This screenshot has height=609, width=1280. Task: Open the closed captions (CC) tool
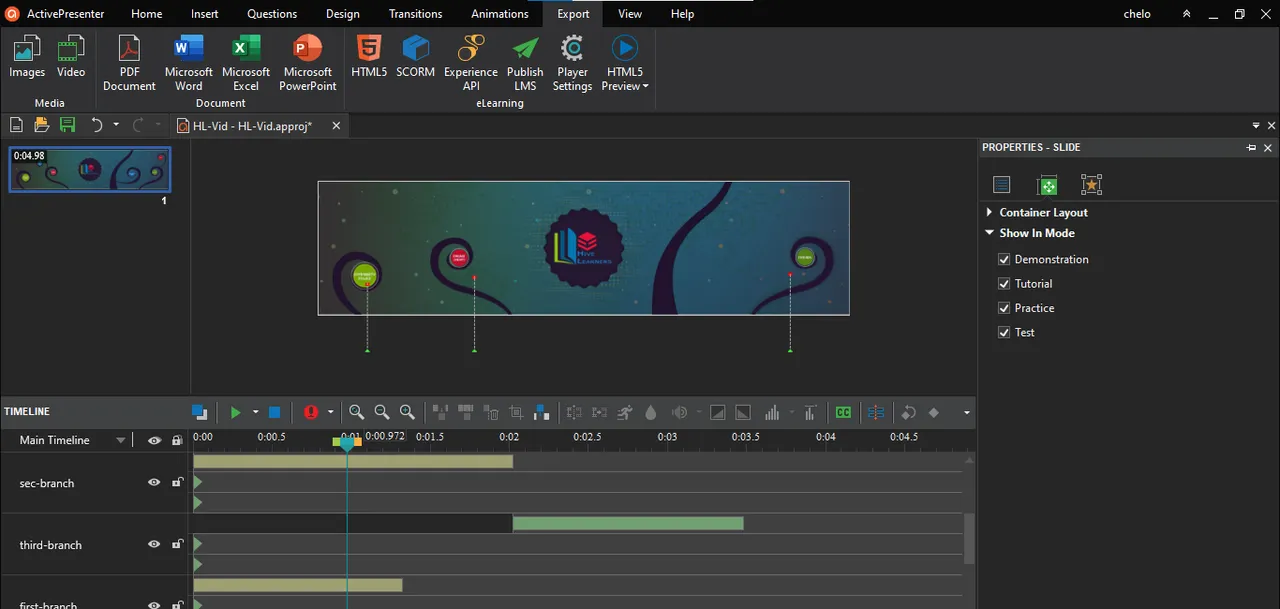(x=844, y=412)
